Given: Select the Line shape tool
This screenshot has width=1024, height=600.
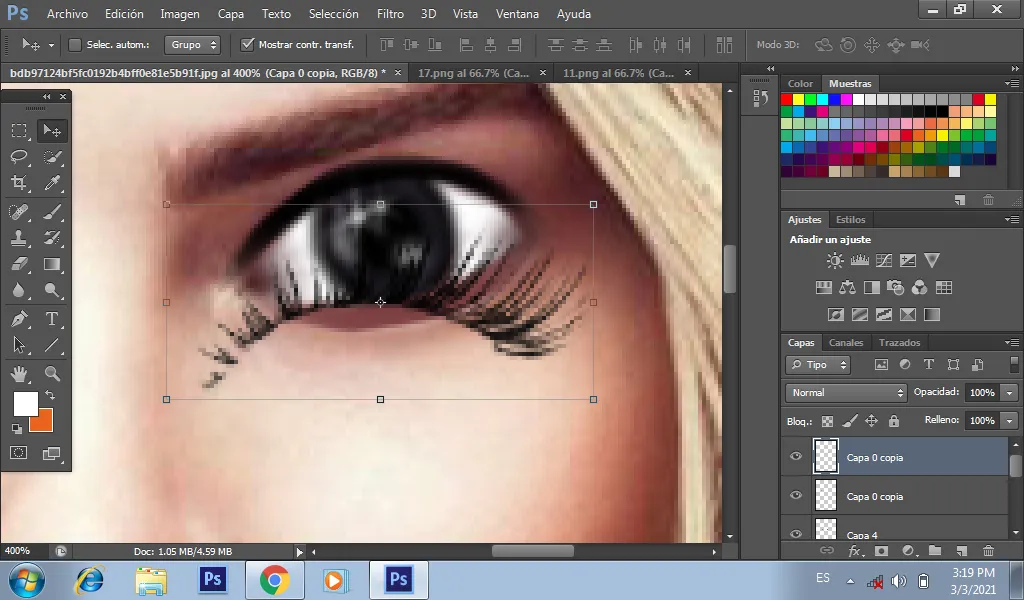Looking at the screenshot, I should tap(52, 345).
